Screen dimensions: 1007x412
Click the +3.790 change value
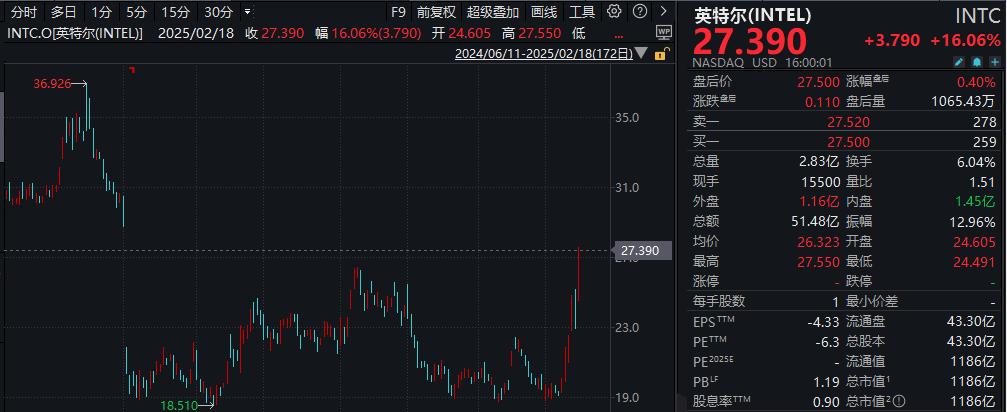[893, 41]
